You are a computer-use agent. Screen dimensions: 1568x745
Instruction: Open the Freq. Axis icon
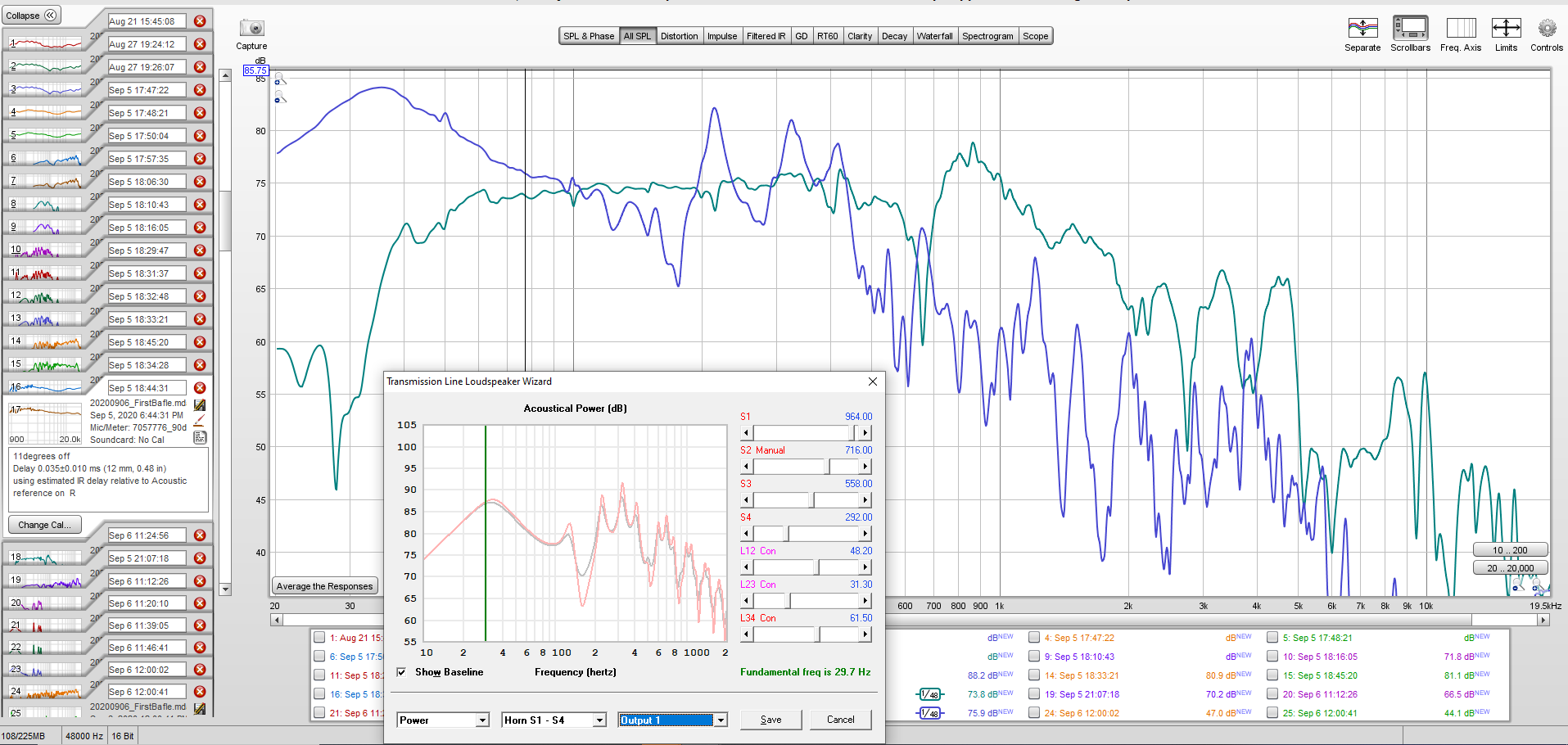[1461, 28]
